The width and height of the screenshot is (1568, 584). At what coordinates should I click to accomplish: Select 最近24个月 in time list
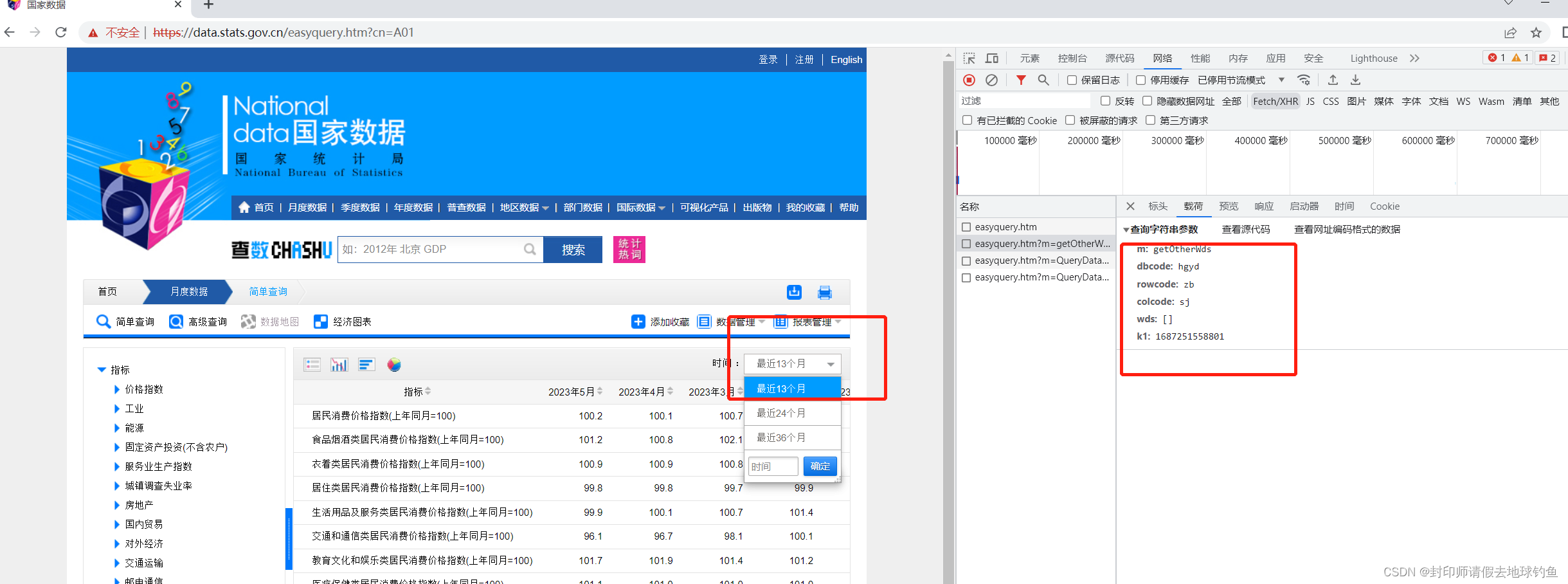point(793,413)
